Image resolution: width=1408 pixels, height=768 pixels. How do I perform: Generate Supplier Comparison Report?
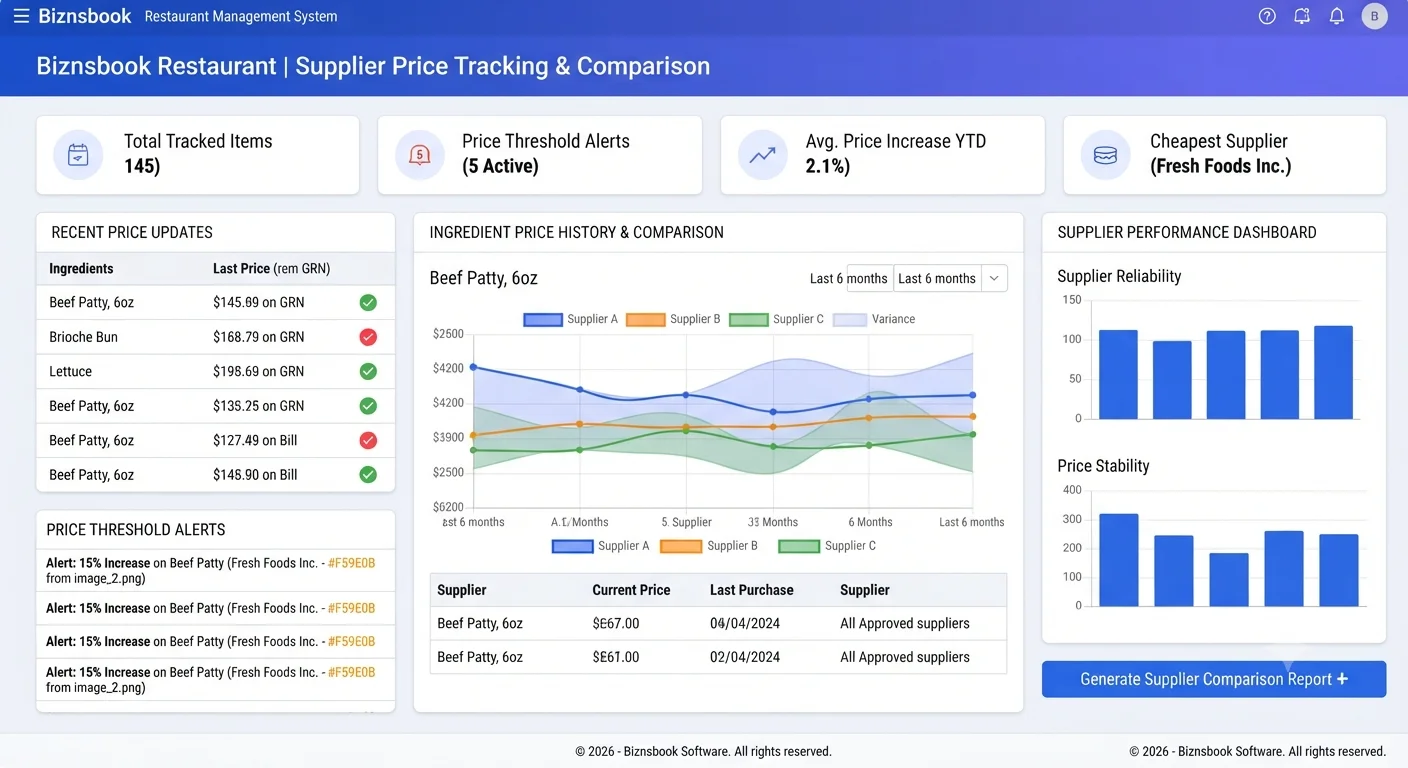click(x=1214, y=679)
